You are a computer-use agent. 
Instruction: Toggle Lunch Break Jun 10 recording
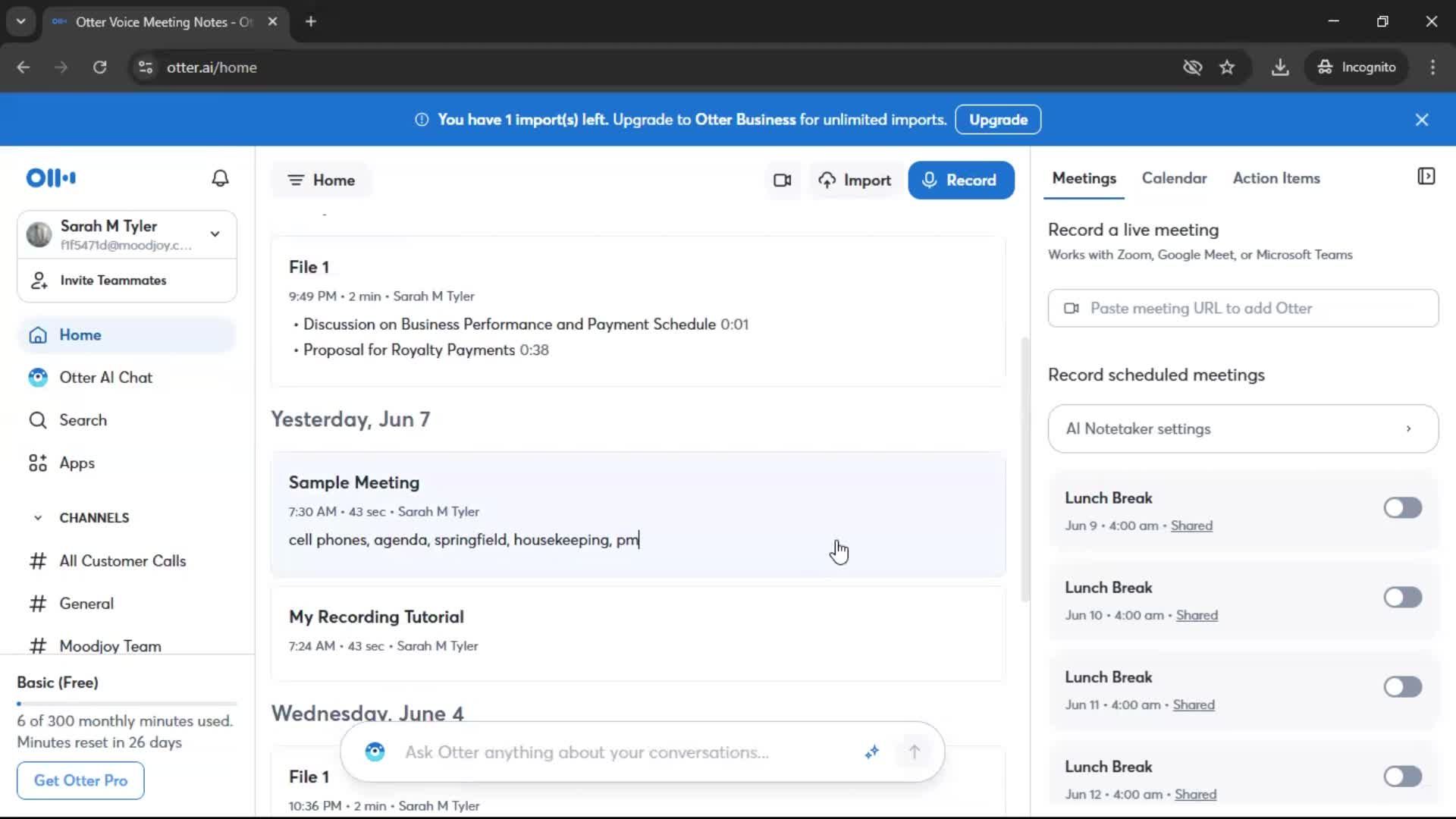coord(1402,598)
